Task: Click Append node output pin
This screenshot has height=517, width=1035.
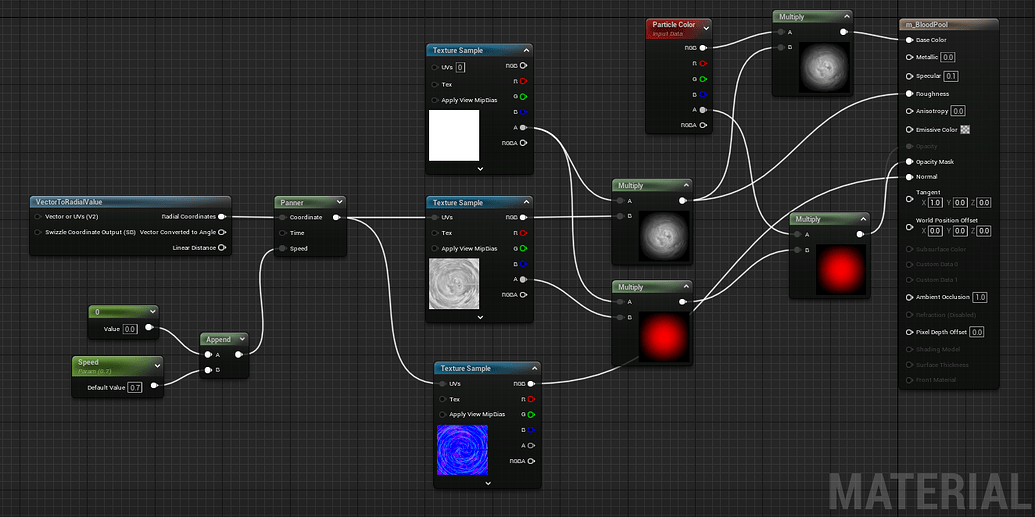Action: point(239,355)
